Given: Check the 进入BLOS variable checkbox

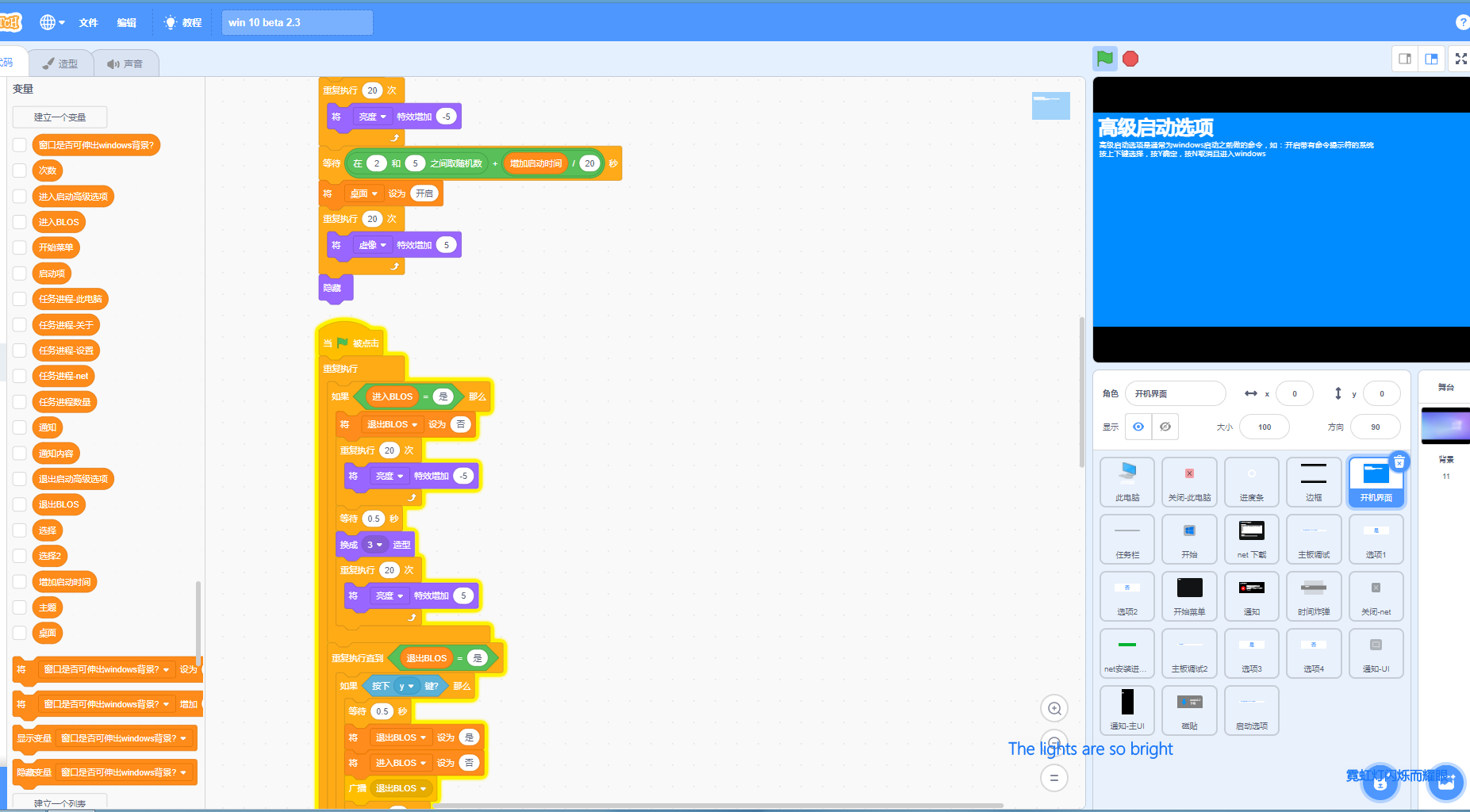Looking at the screenshot, I should [x=20, y=222].
